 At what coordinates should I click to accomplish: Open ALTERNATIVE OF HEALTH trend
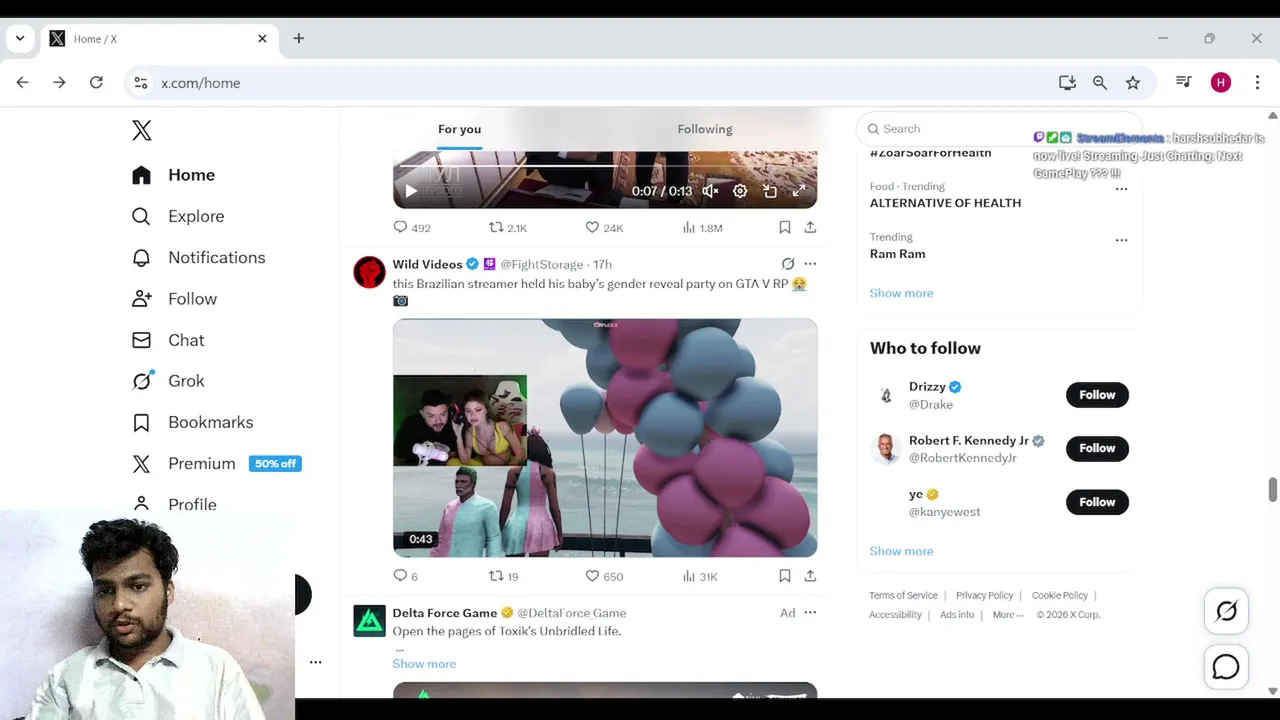945,203
